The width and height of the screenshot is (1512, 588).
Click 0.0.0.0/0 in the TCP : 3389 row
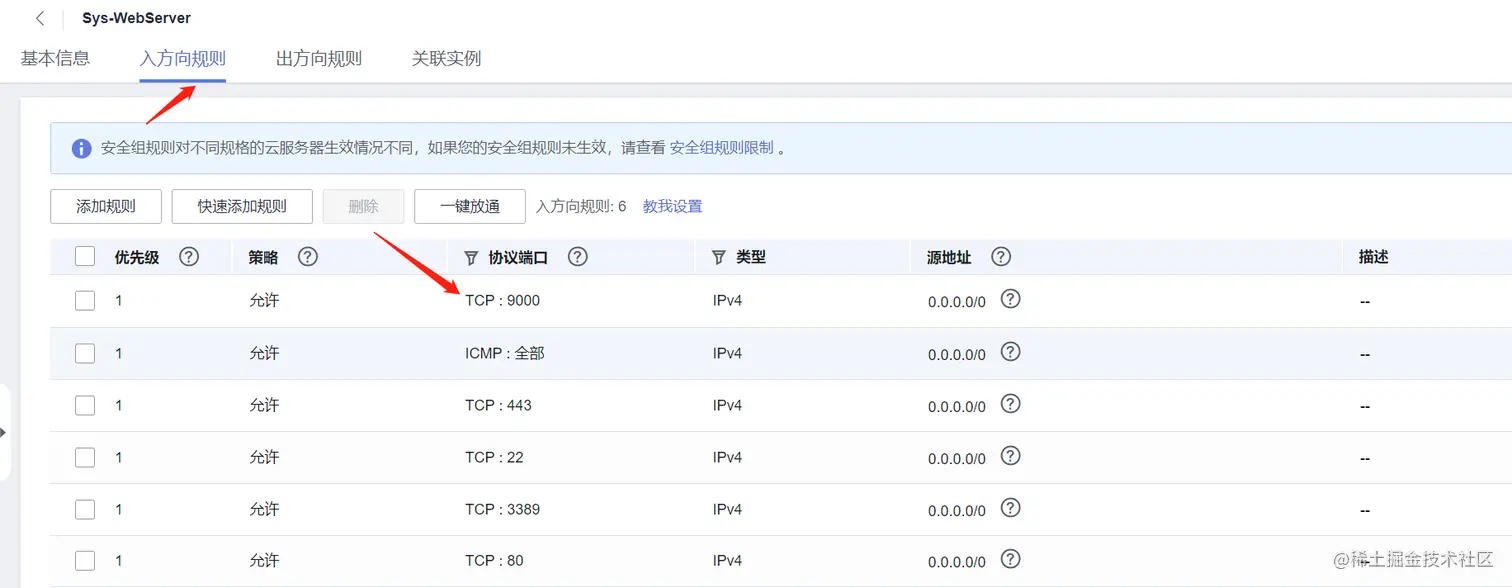[x=957, y=511]
